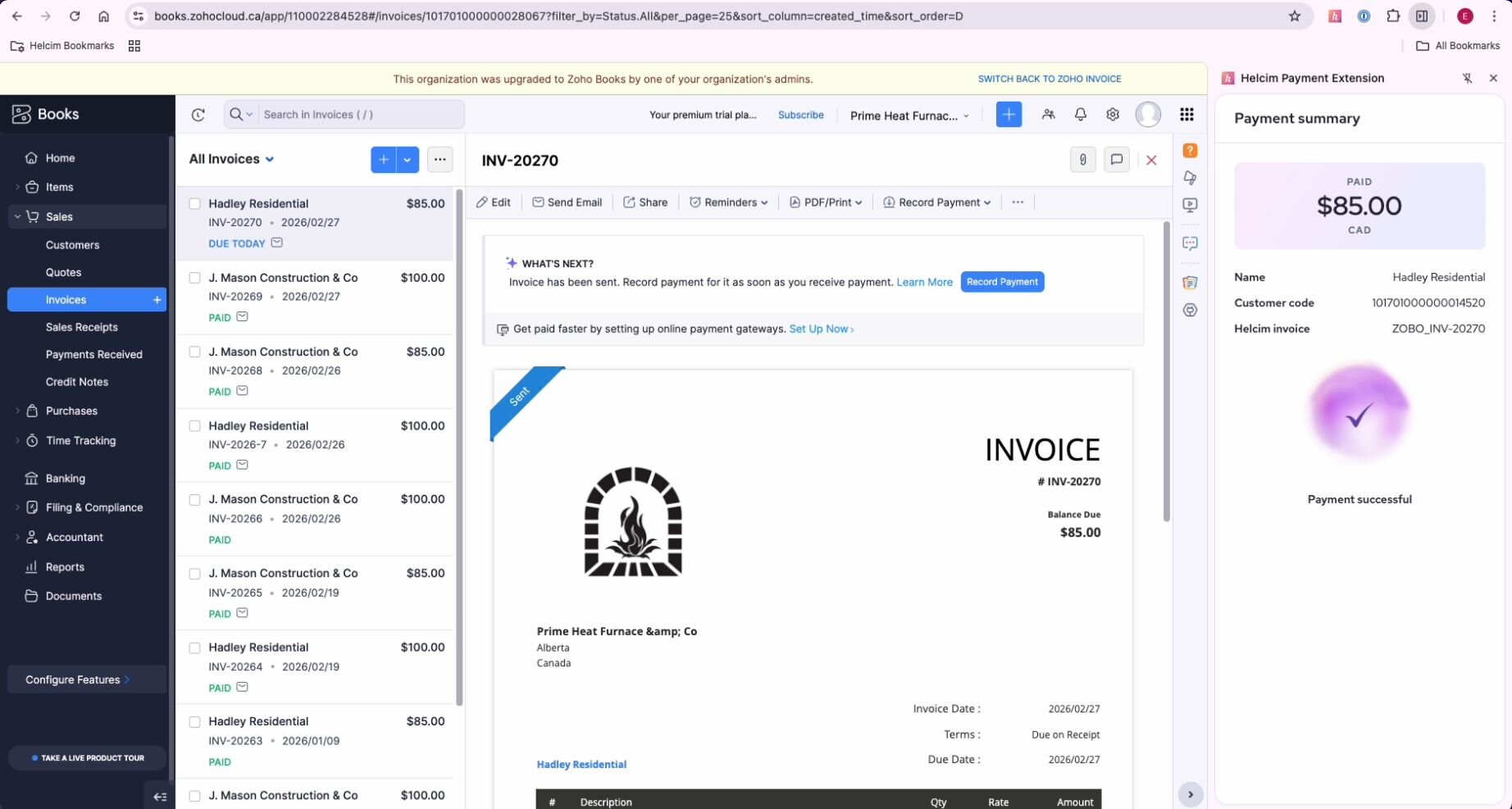The height and width of the screenshot is (809, 1512).
Task: Click the notifications bell icon
Action: point(1080,115)
